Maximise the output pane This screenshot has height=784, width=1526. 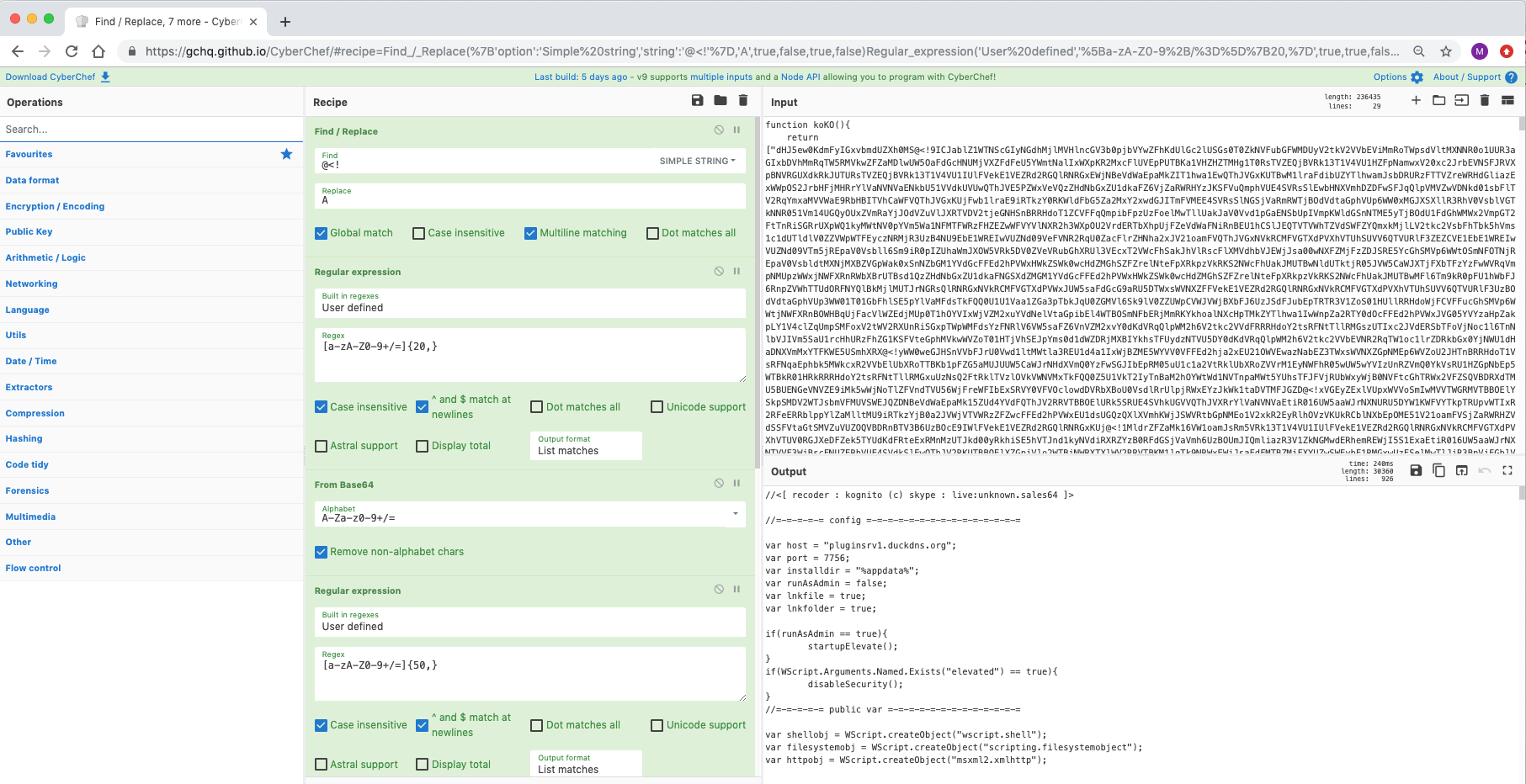[x=1507, y=470]
